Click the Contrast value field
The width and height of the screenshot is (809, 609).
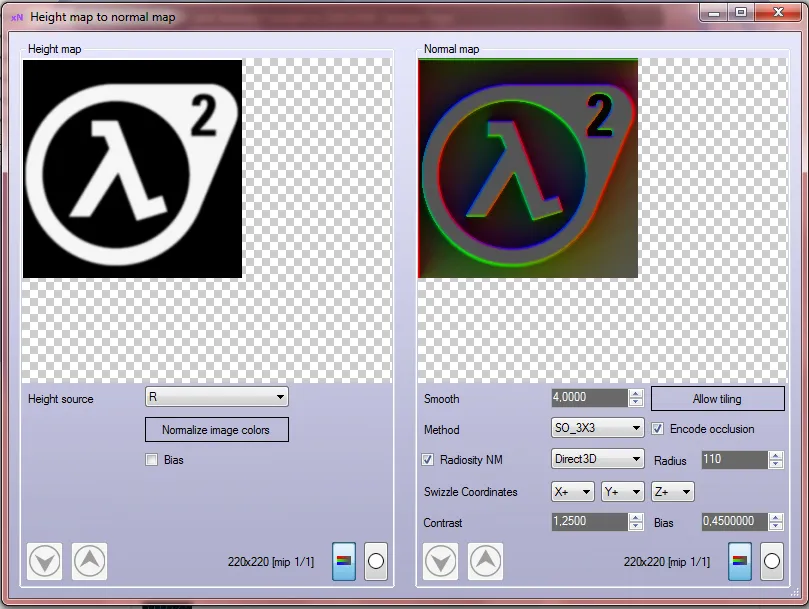click(589, 521)
